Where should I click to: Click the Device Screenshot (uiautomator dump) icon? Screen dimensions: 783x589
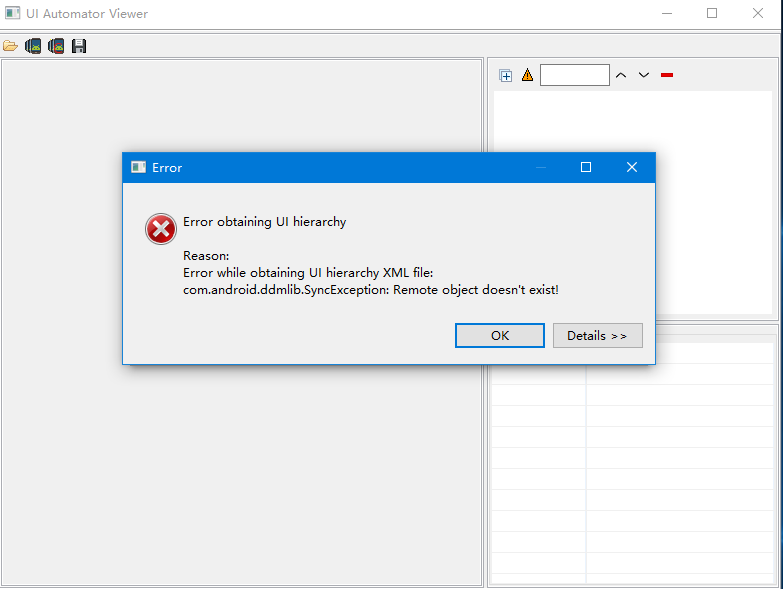tap(33, 46)
